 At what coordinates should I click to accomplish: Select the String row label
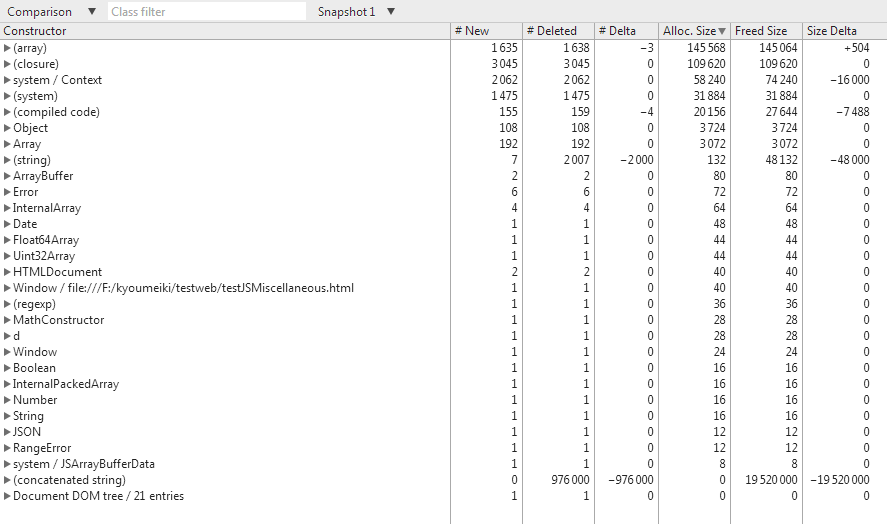click(28, 416)
